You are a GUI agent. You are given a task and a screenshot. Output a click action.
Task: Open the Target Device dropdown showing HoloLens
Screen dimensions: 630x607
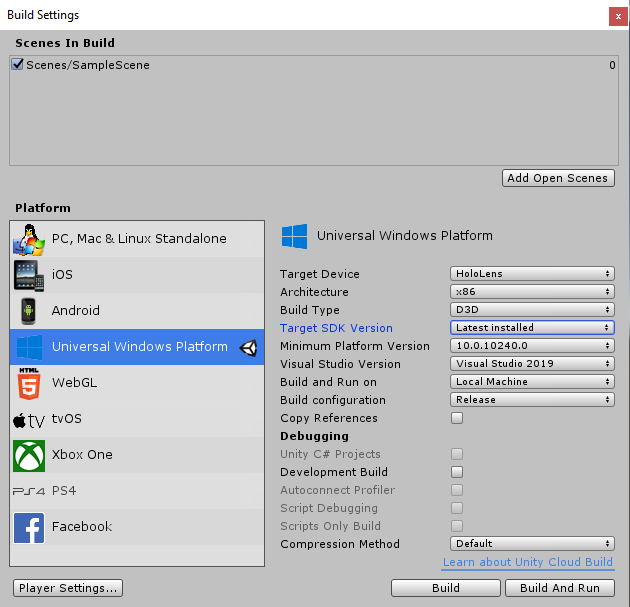pos(532,274)
